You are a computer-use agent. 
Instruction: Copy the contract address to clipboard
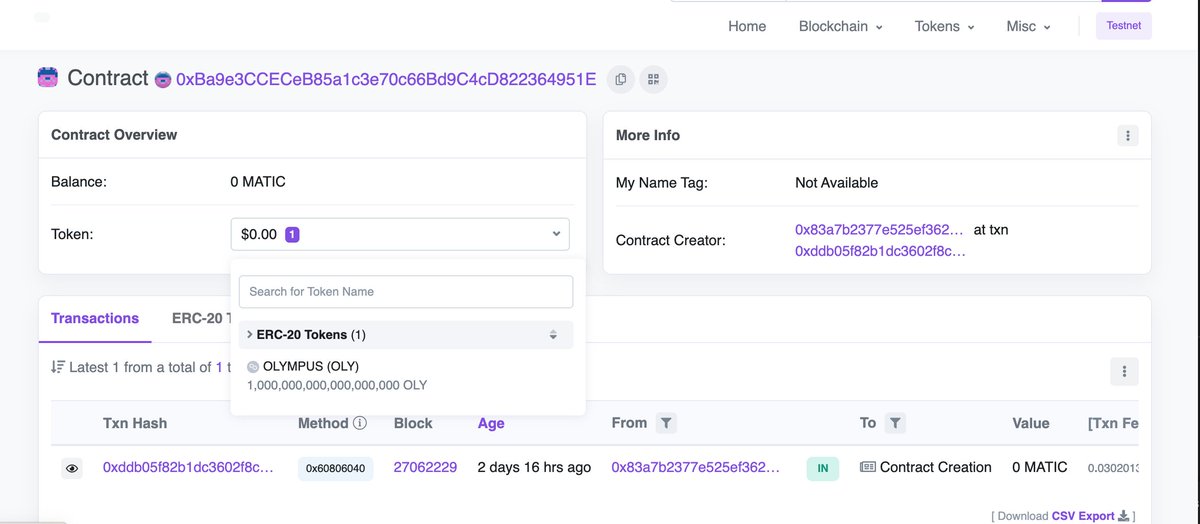(x=621, y=79)
